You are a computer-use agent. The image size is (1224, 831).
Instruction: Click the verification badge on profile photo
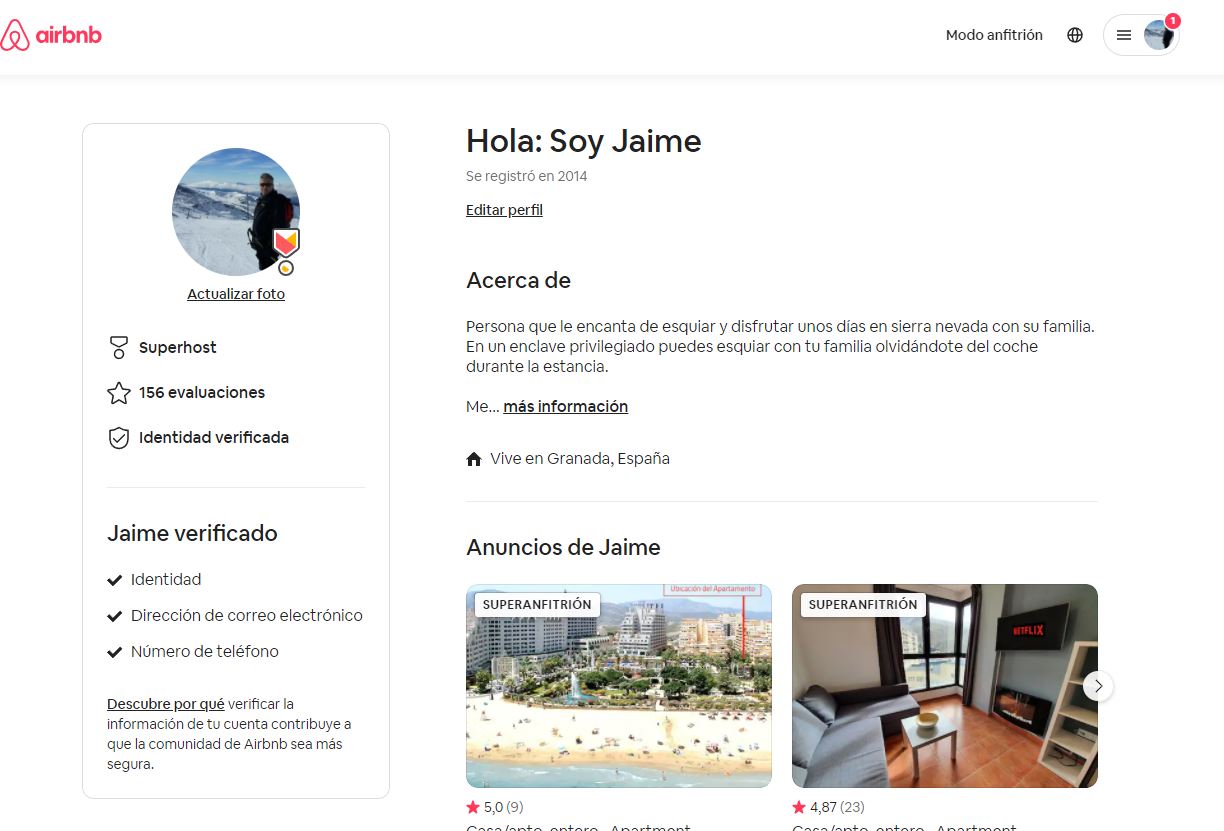(x=286, y=243)
